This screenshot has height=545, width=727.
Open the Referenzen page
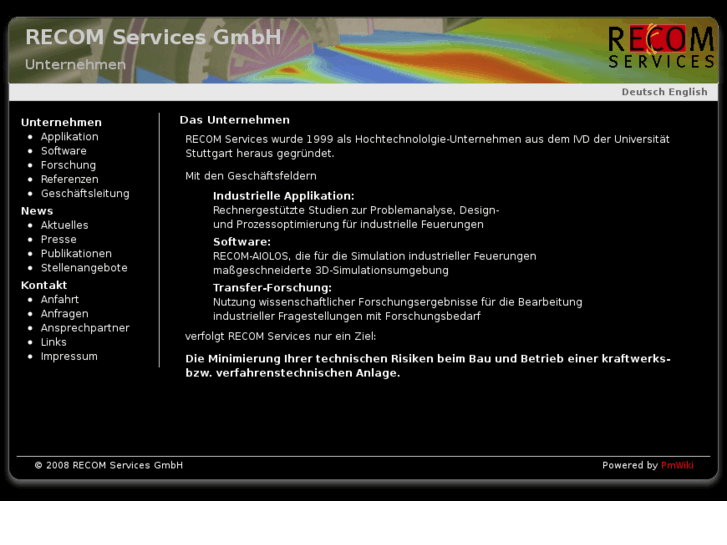pyautogui.click(x=70, y=179)
